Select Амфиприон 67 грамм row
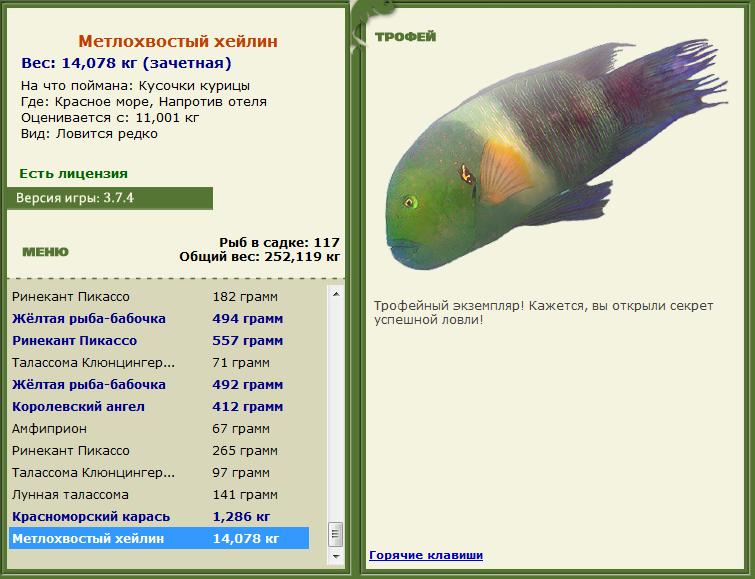This screenshot has height=579, width=755. 159,428
